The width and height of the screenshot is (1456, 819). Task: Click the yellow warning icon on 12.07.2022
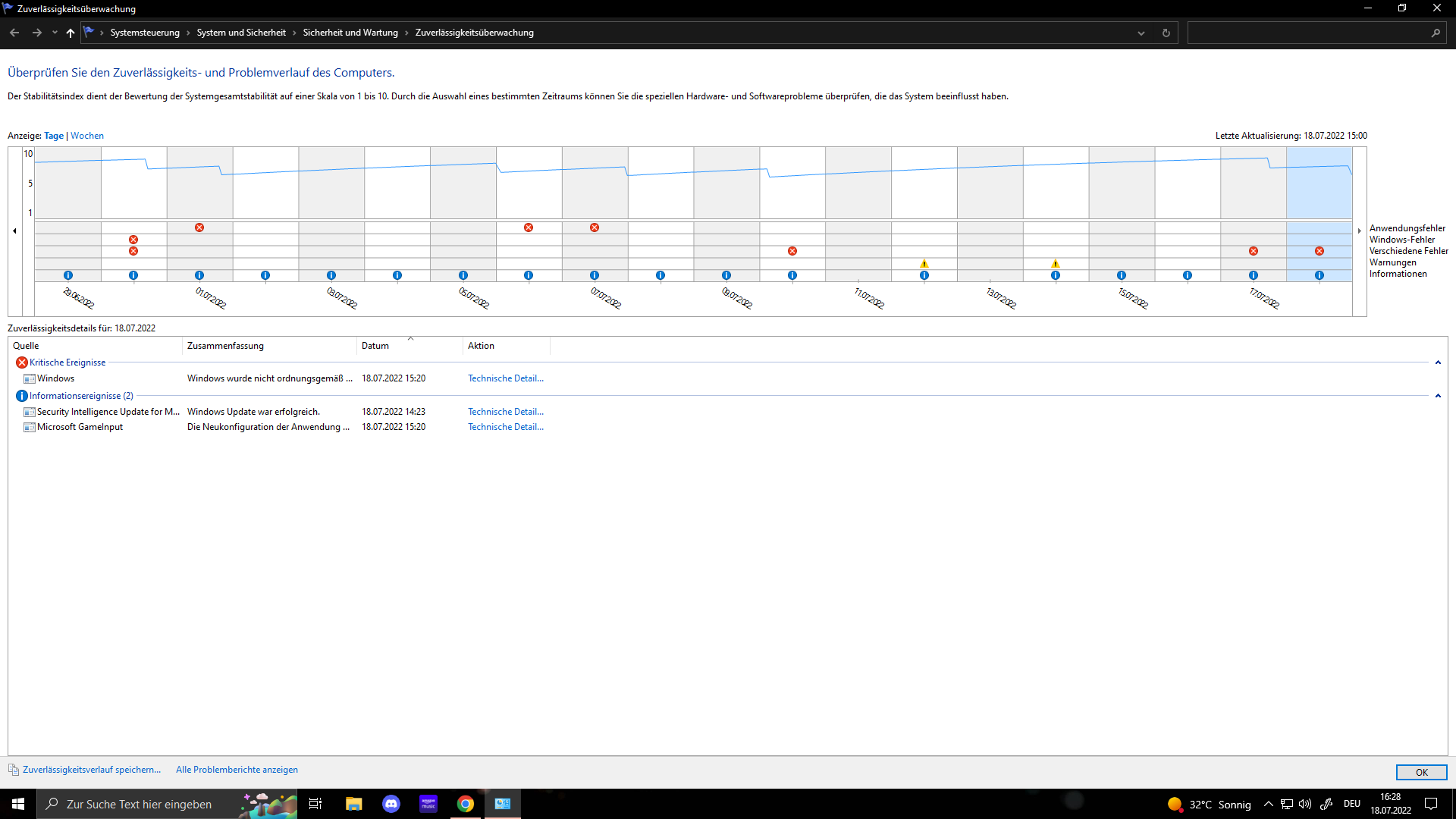[x=924, y=264]
